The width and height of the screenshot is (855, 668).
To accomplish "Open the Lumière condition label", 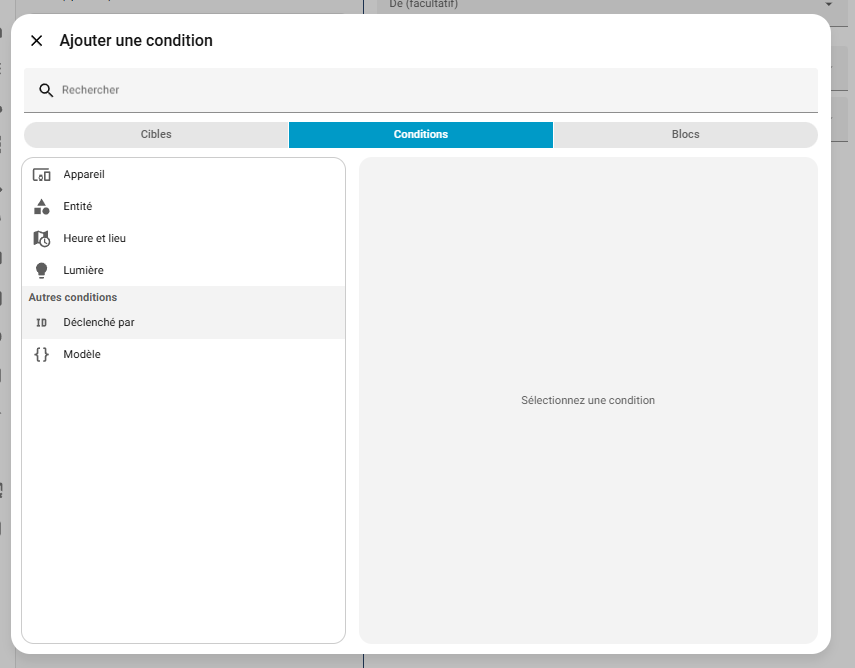I will coord(84,271).
